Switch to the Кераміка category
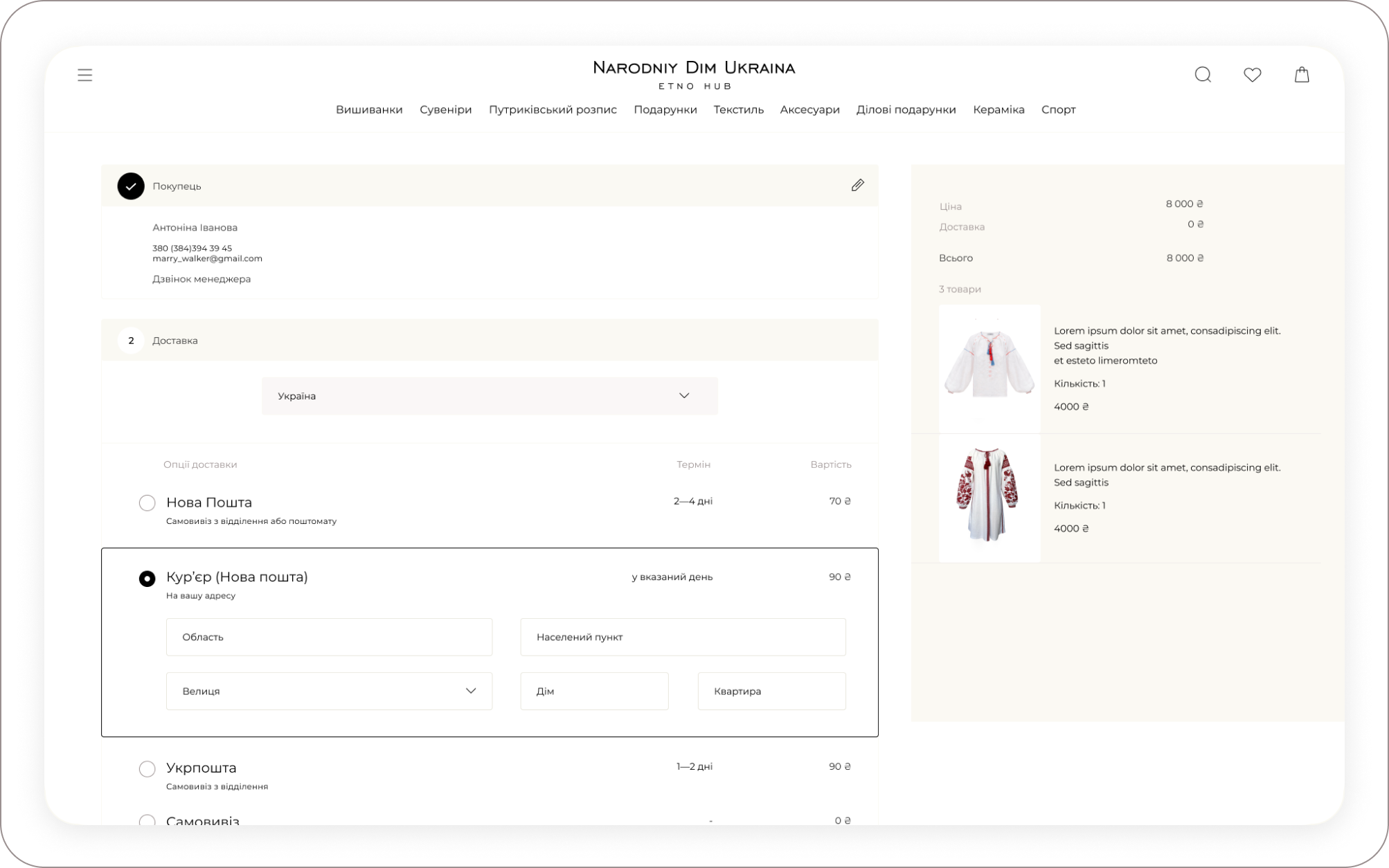Viewport: 1389px width, 868px height. click(998, 109)
